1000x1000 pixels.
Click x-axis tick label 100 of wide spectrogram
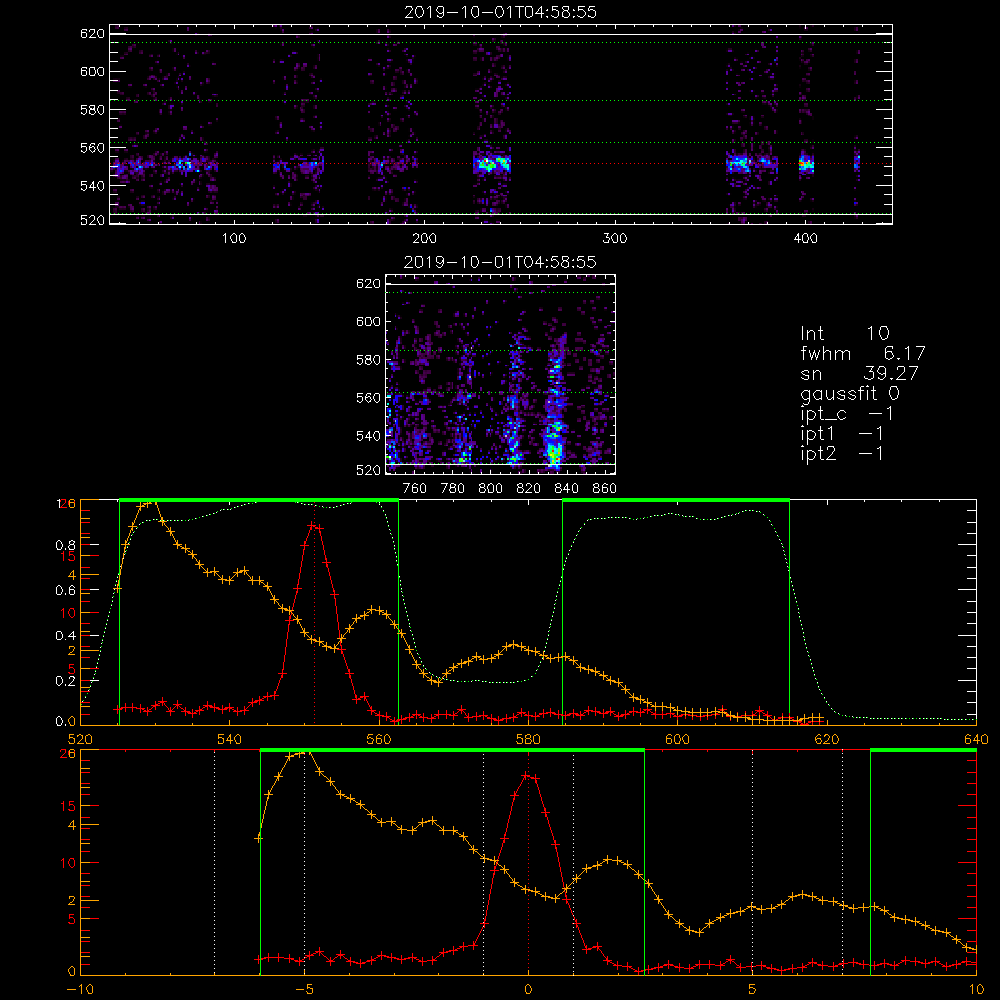click(234, 239)
